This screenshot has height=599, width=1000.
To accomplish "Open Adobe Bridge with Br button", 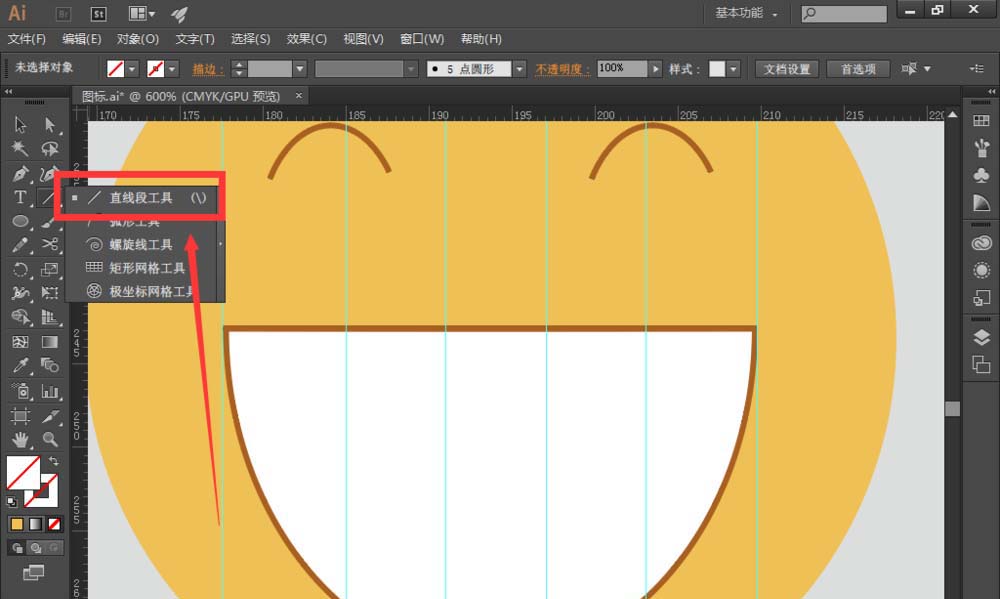I will tap(63, 14).
